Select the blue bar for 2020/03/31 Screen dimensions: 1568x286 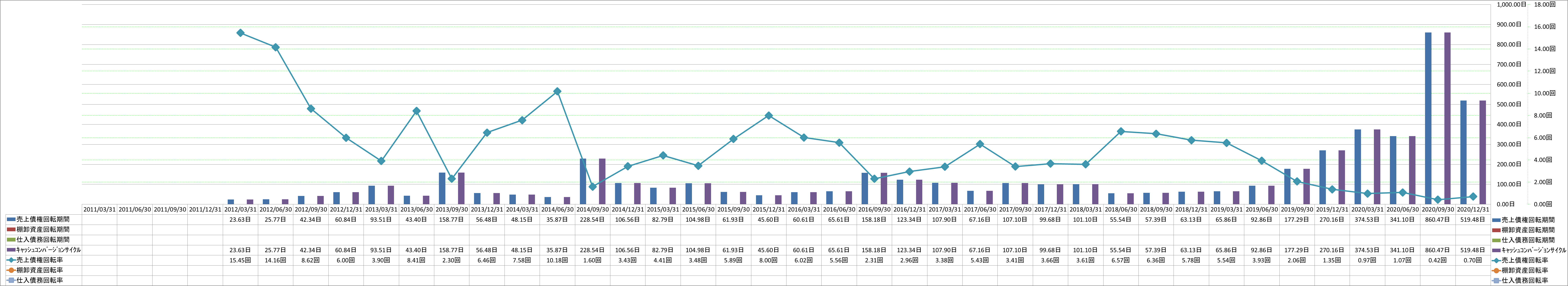(1357, 167)
